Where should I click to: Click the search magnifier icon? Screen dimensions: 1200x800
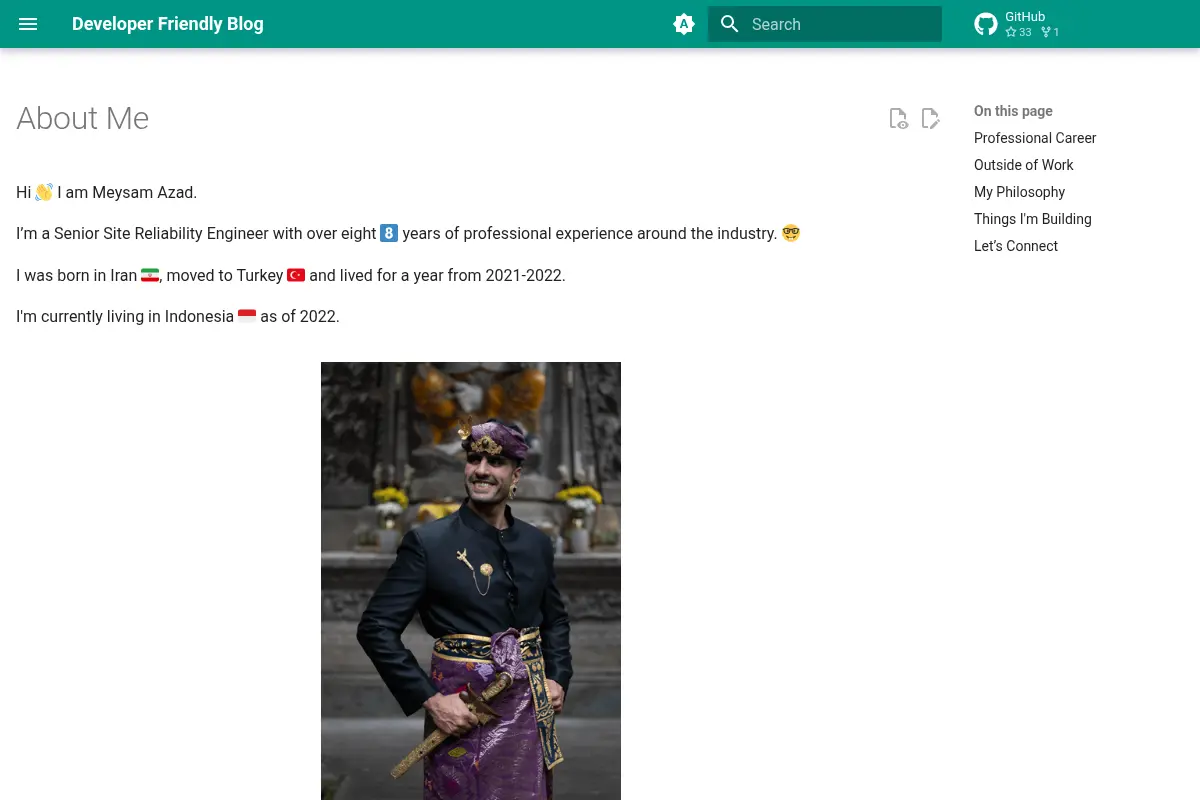[x=730, y=24]
